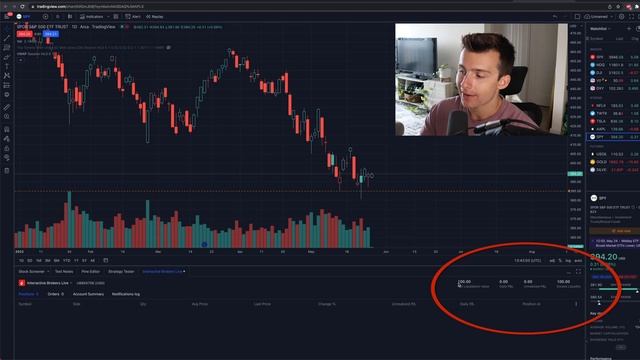Toggle the Magnet mode tool
This screenshot has height=360, width=640.
7,129
